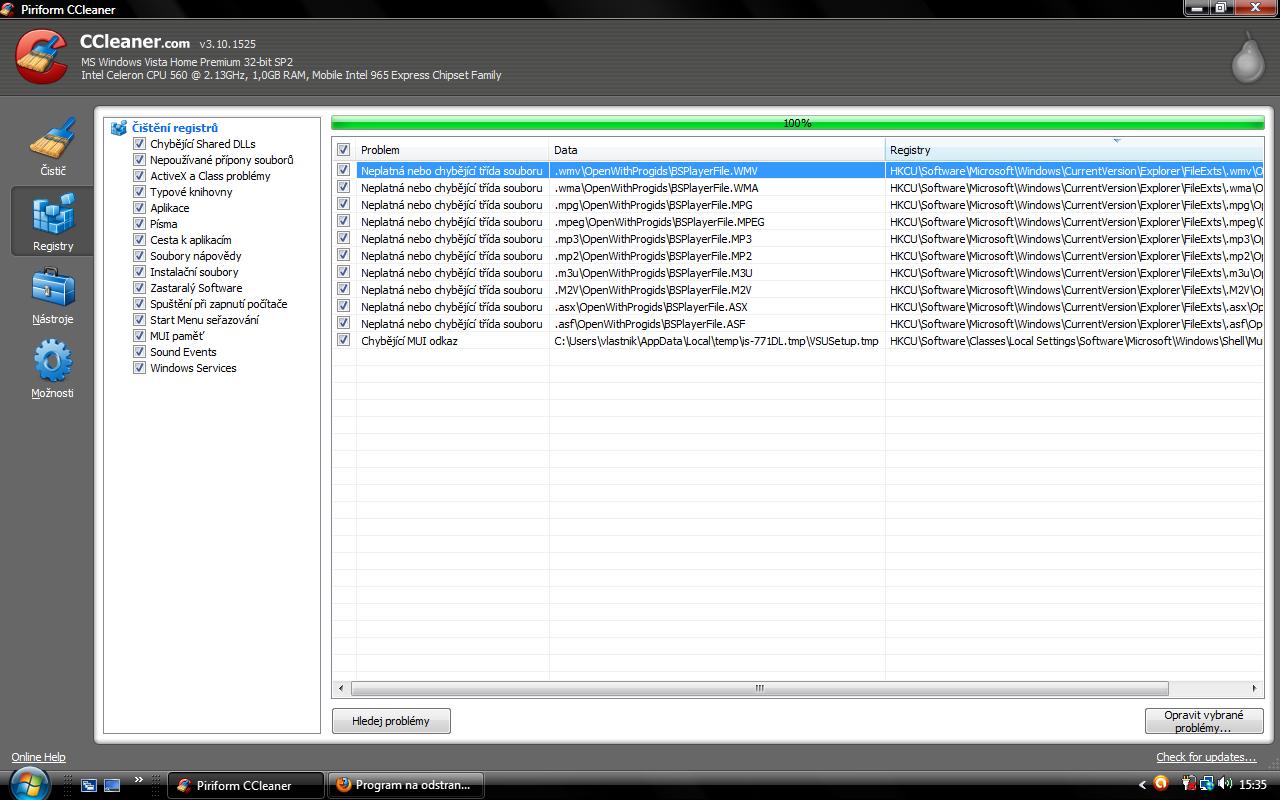Select the BSPlayerFile.ASF result row

(798, 324)
